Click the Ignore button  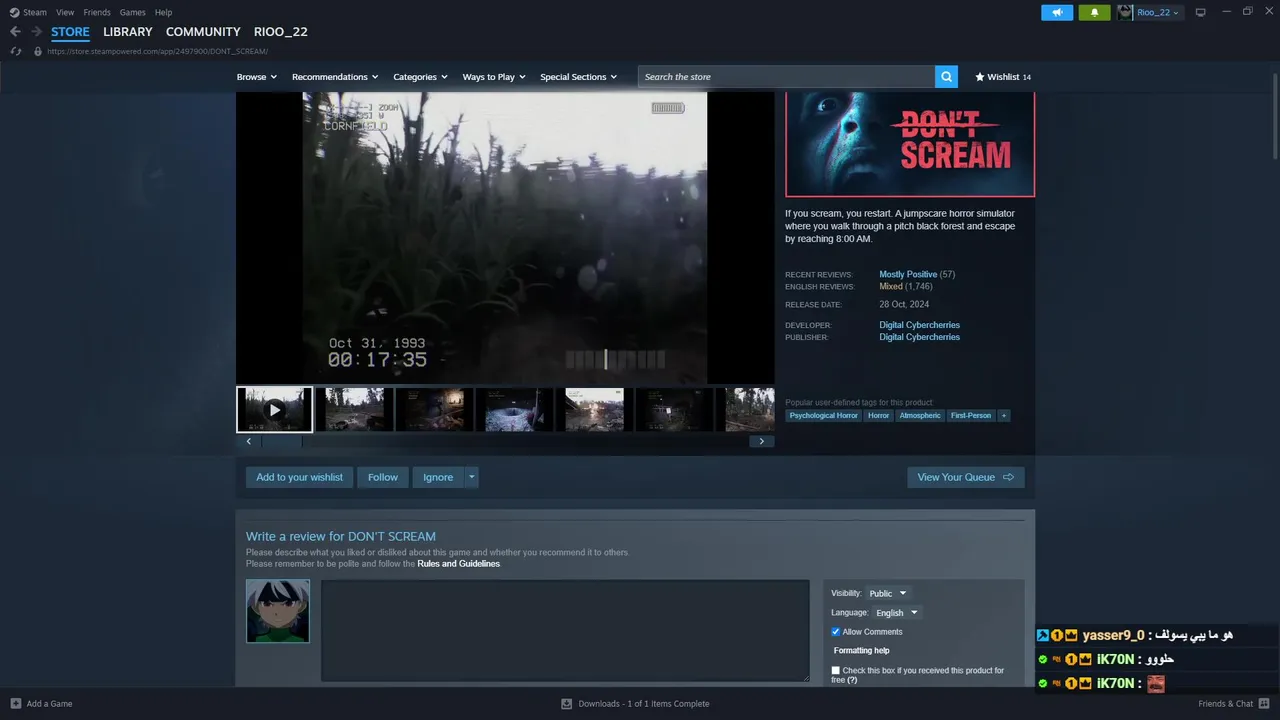(x=438, y=477)
